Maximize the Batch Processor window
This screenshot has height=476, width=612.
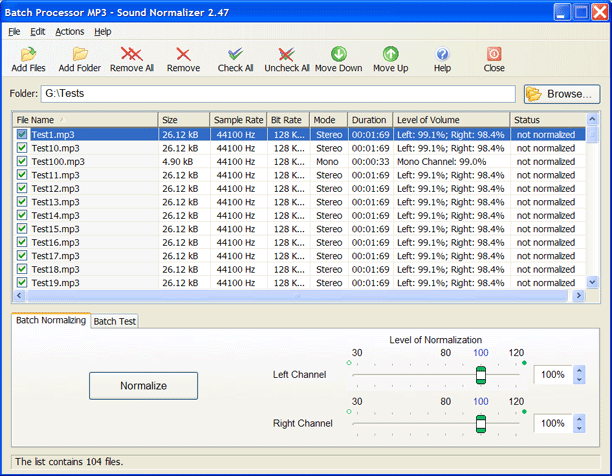coord(581,12)
